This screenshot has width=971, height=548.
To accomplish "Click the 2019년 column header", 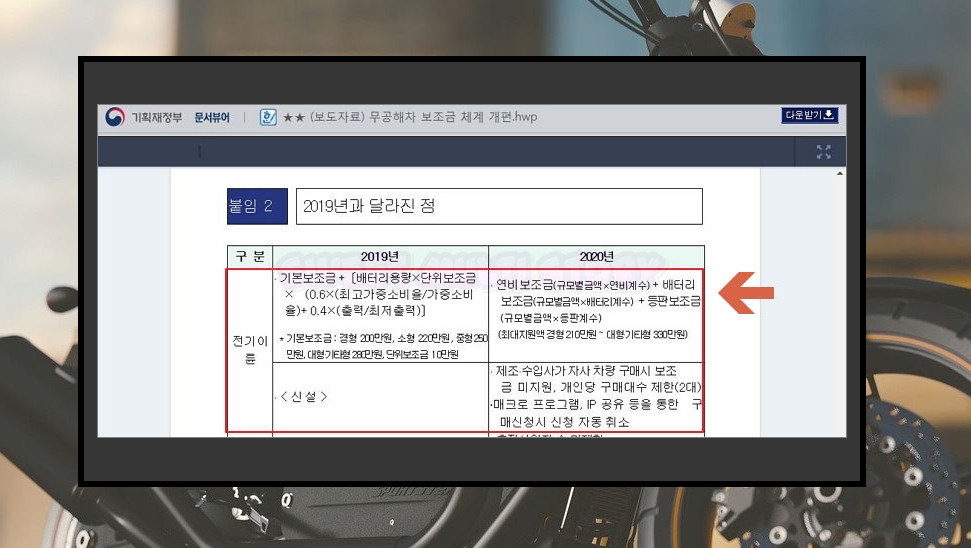I will point(380,256).
